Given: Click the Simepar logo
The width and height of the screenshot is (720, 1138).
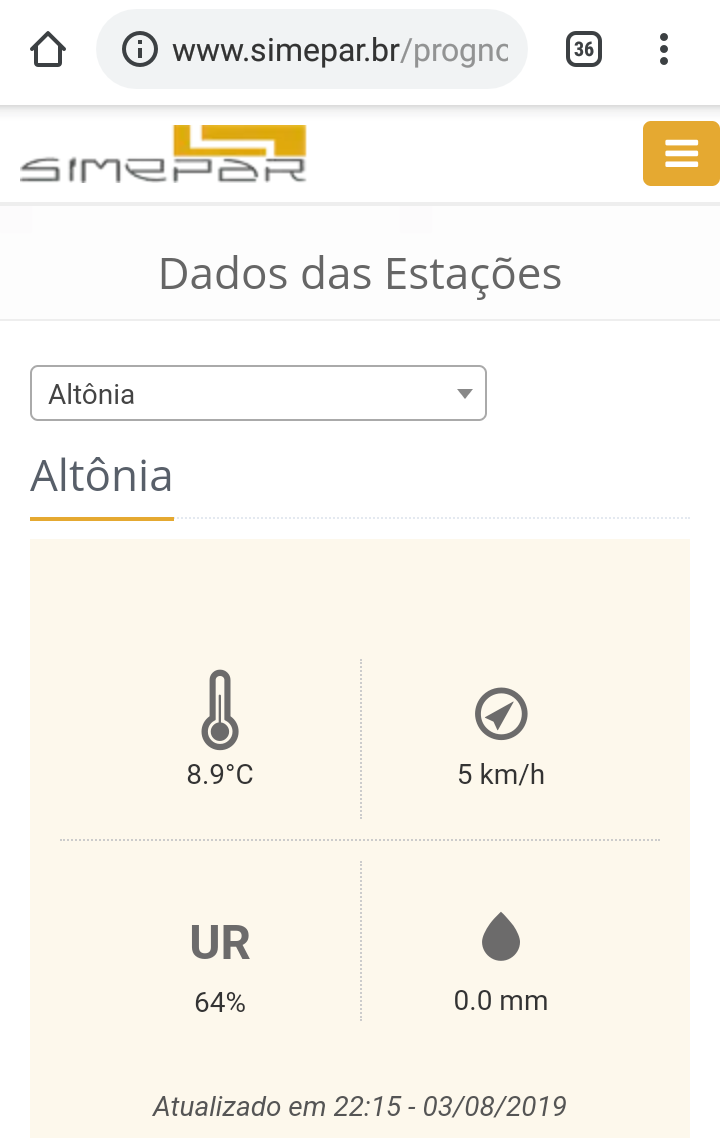Looking at the screenshot, I should point(163,153).
